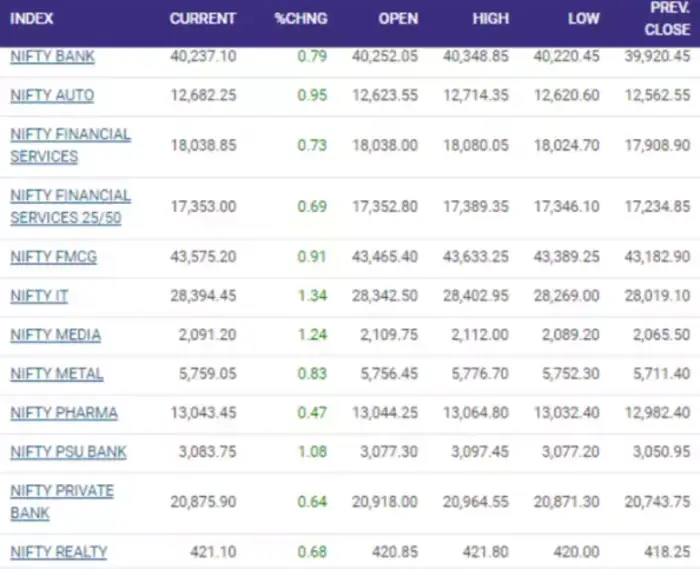Open the NIFTY PRIVATE BANK link

pyautogui.click(x=62, y=501)
